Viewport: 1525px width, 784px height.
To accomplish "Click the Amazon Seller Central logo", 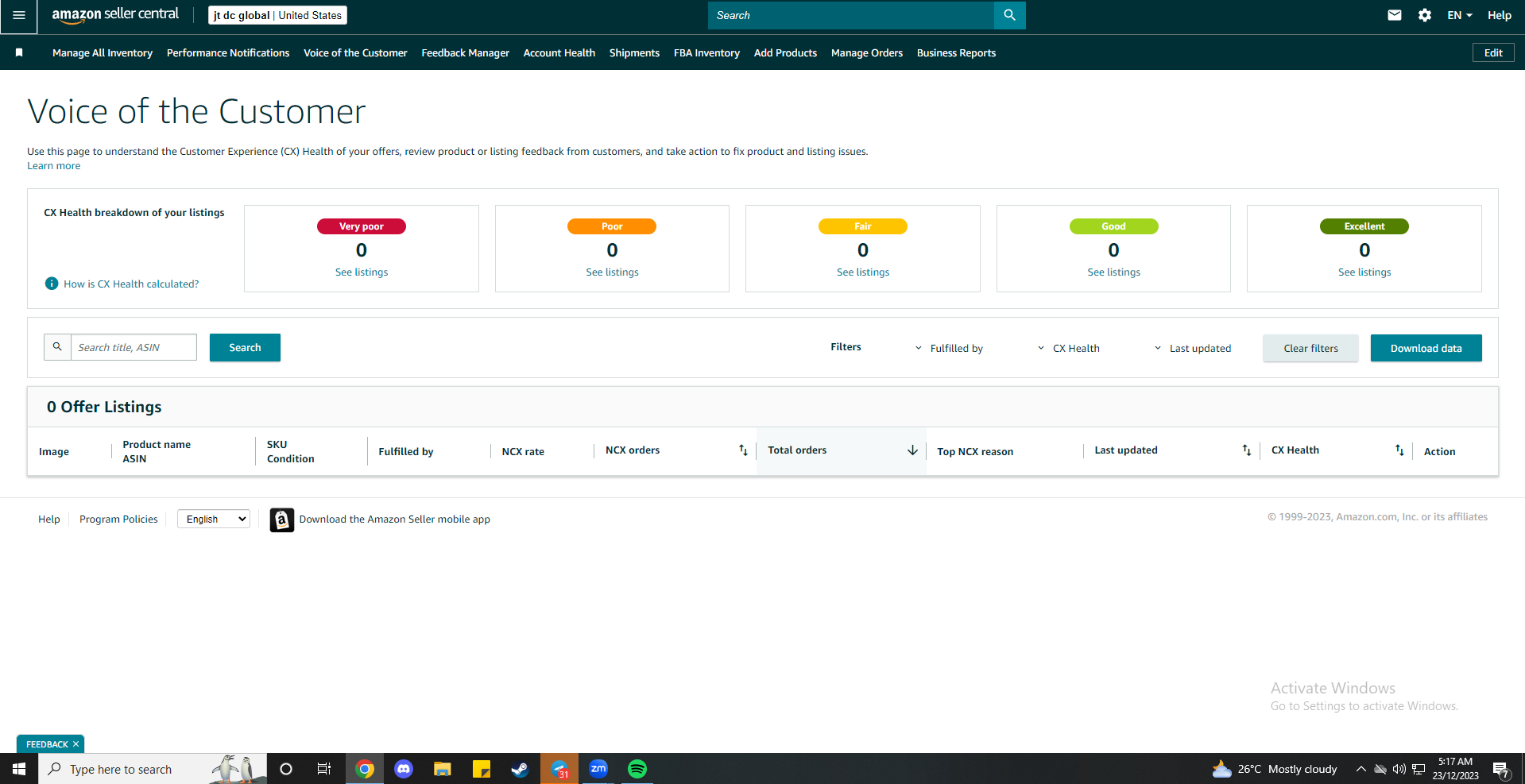I will pos(115,15).
